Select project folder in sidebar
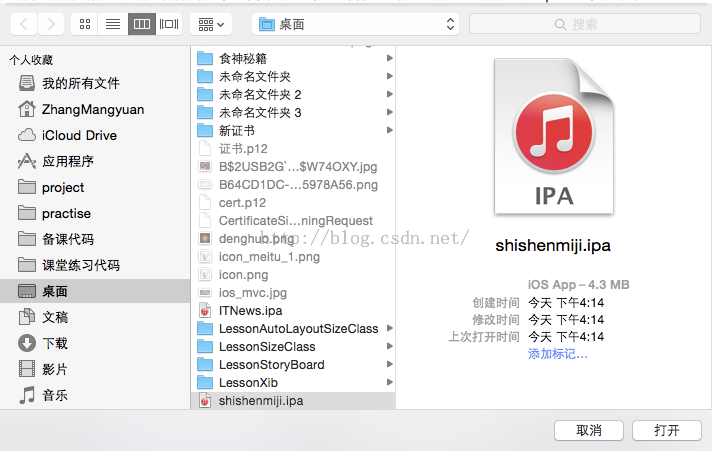713x453 pixels. click(95, 187)
